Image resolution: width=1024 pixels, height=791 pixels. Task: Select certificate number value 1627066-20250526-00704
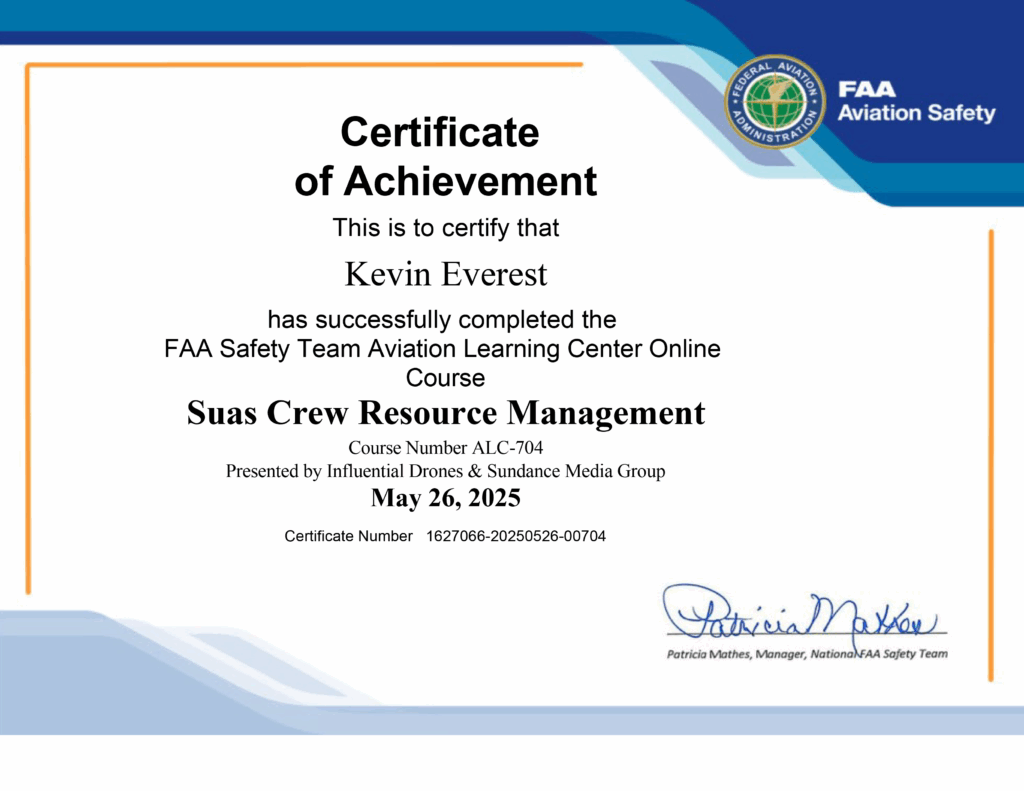[x=516, y=536]
